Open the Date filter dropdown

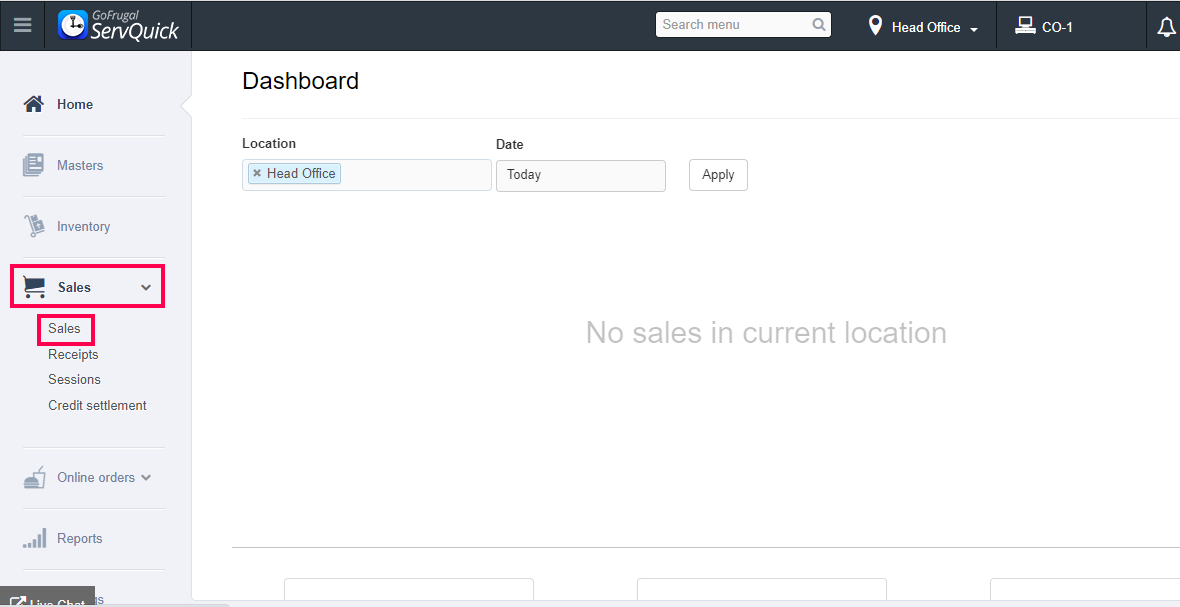tap(580, 175)
